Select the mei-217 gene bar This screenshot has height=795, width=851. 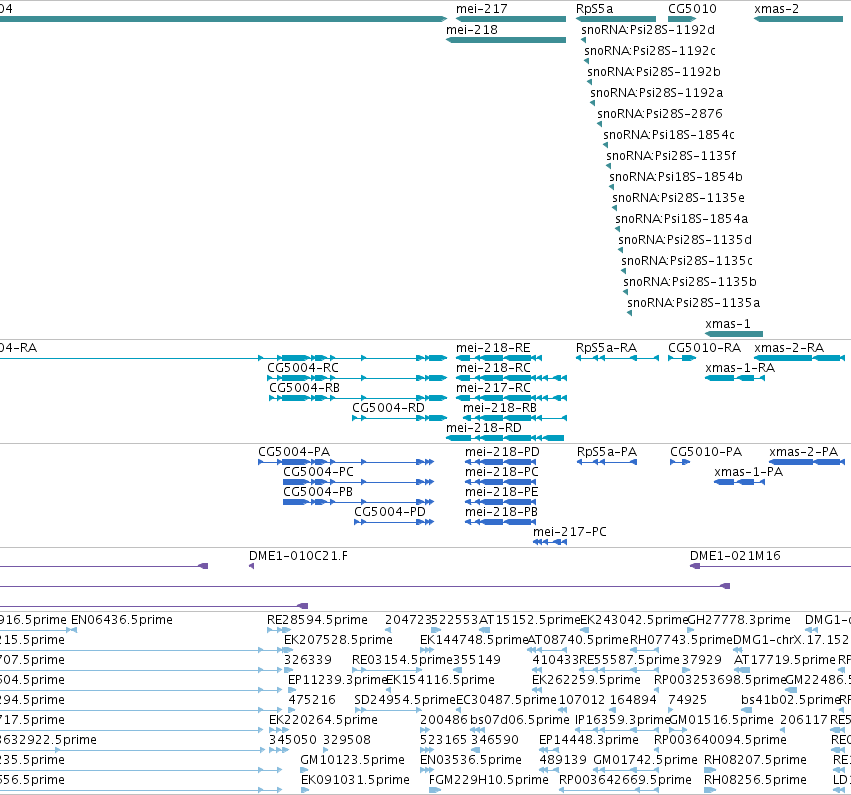pos(511,19)
